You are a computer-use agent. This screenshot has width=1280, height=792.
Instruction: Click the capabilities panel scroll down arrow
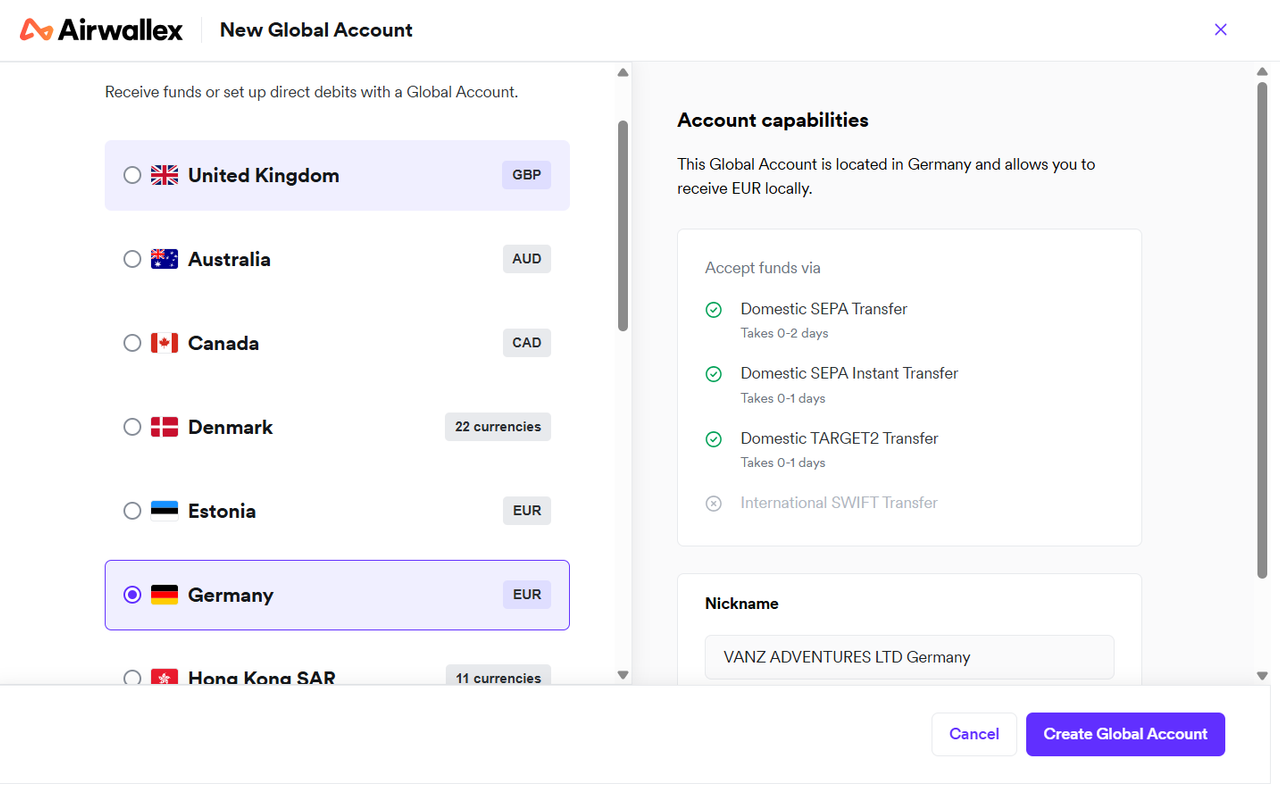click(x=1262, y=675)
